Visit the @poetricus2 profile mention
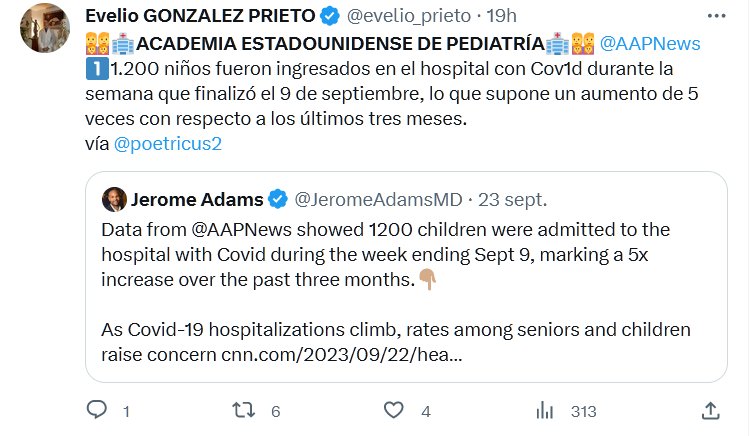This screenshot has width=754, height=436. pos(167,143)
